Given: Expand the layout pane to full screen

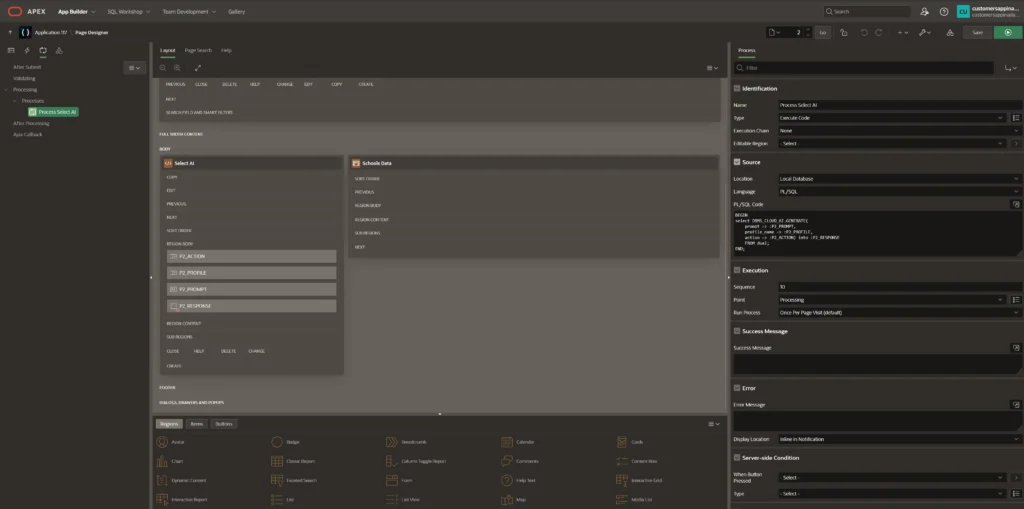Looking at the screenshot, I should point(198,67).
